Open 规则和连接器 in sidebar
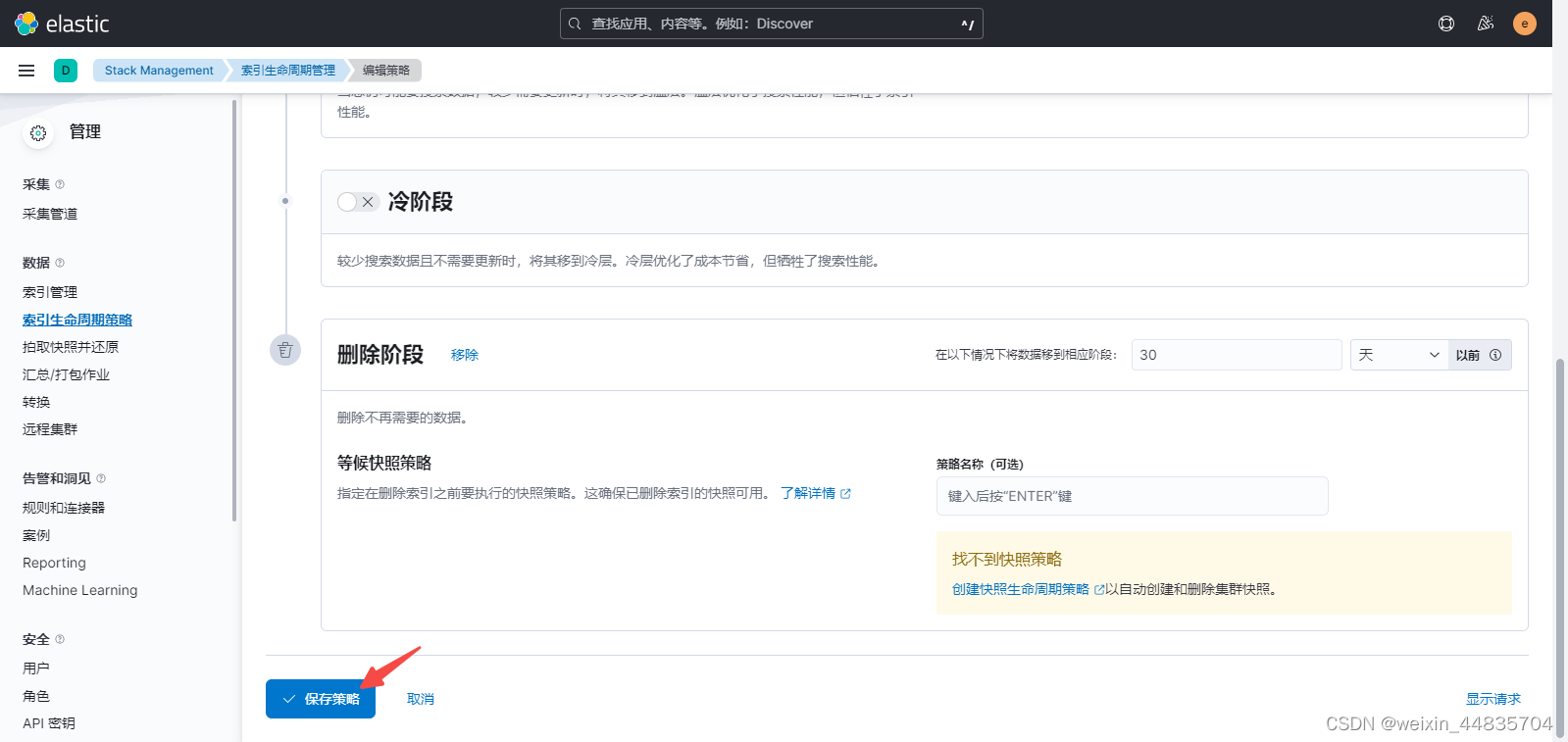Image resolution: width=1568 pixels, height=742 pixels. (64, 508)
